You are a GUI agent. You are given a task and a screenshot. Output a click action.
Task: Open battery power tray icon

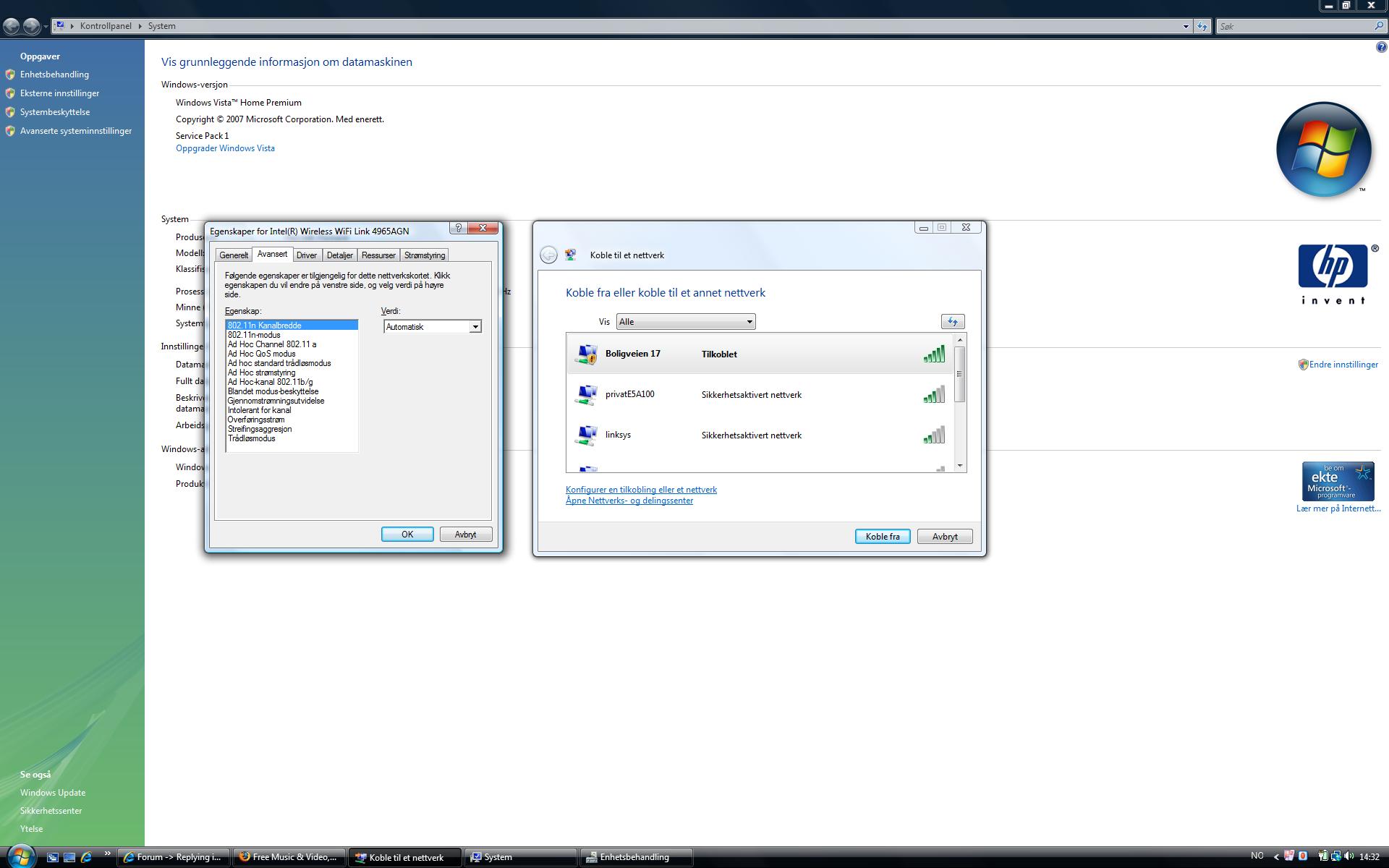pos(1323,856)
